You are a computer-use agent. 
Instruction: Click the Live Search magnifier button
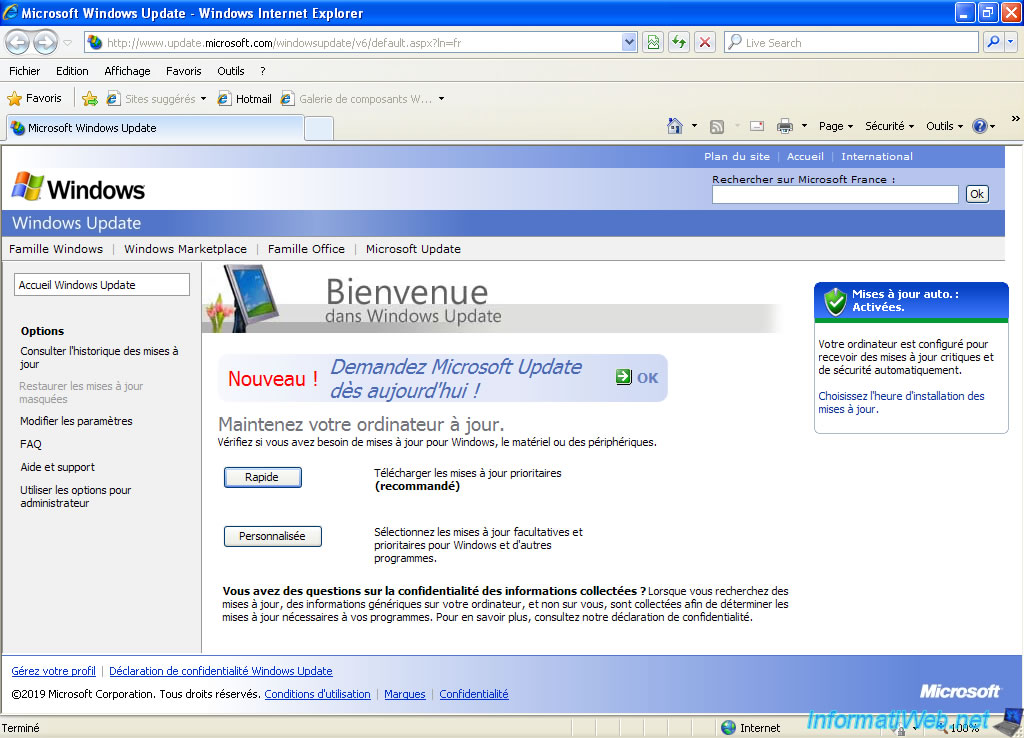(x=993, y=42)
